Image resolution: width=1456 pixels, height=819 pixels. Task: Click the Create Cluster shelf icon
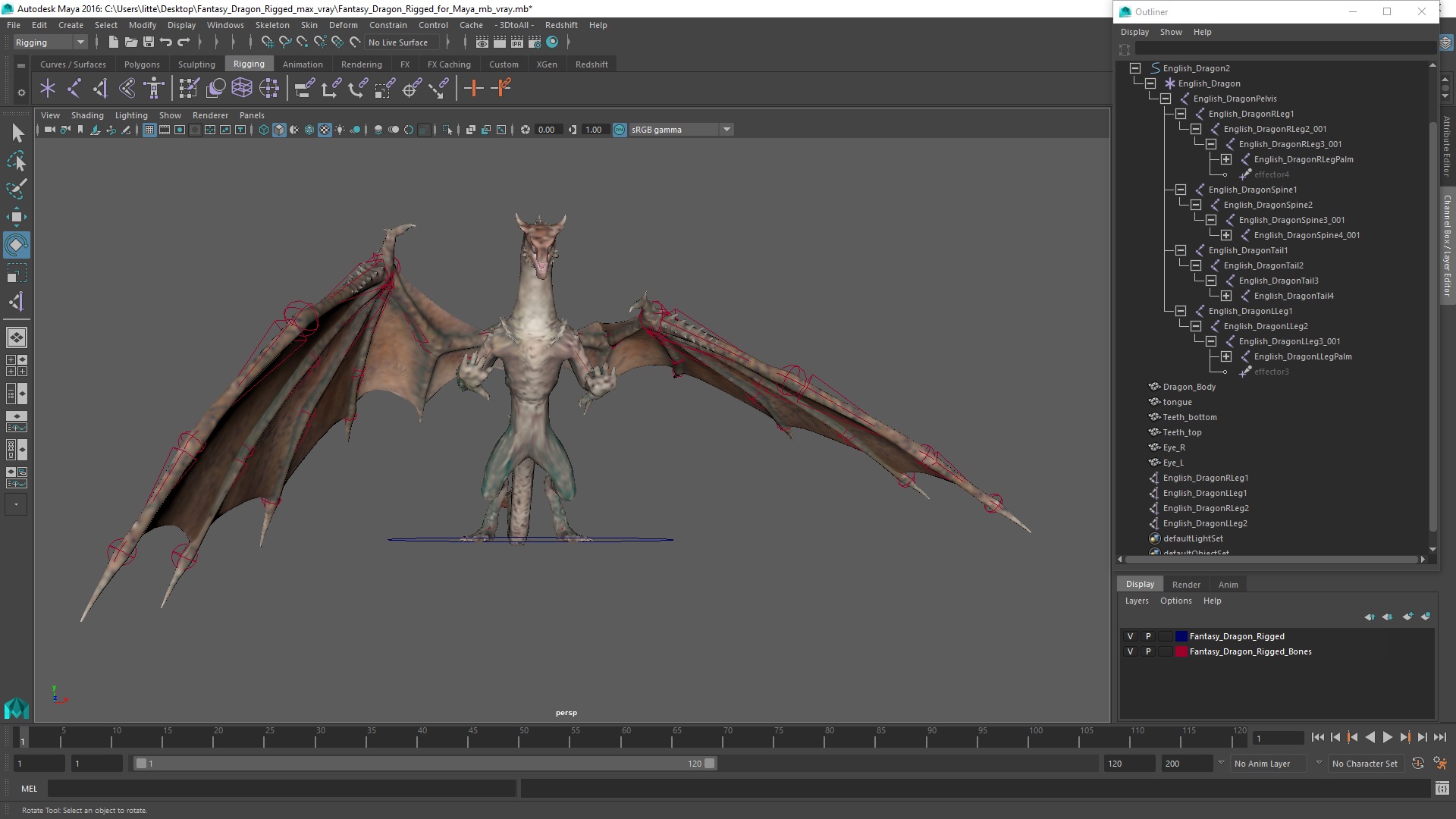tap(269, 89)
